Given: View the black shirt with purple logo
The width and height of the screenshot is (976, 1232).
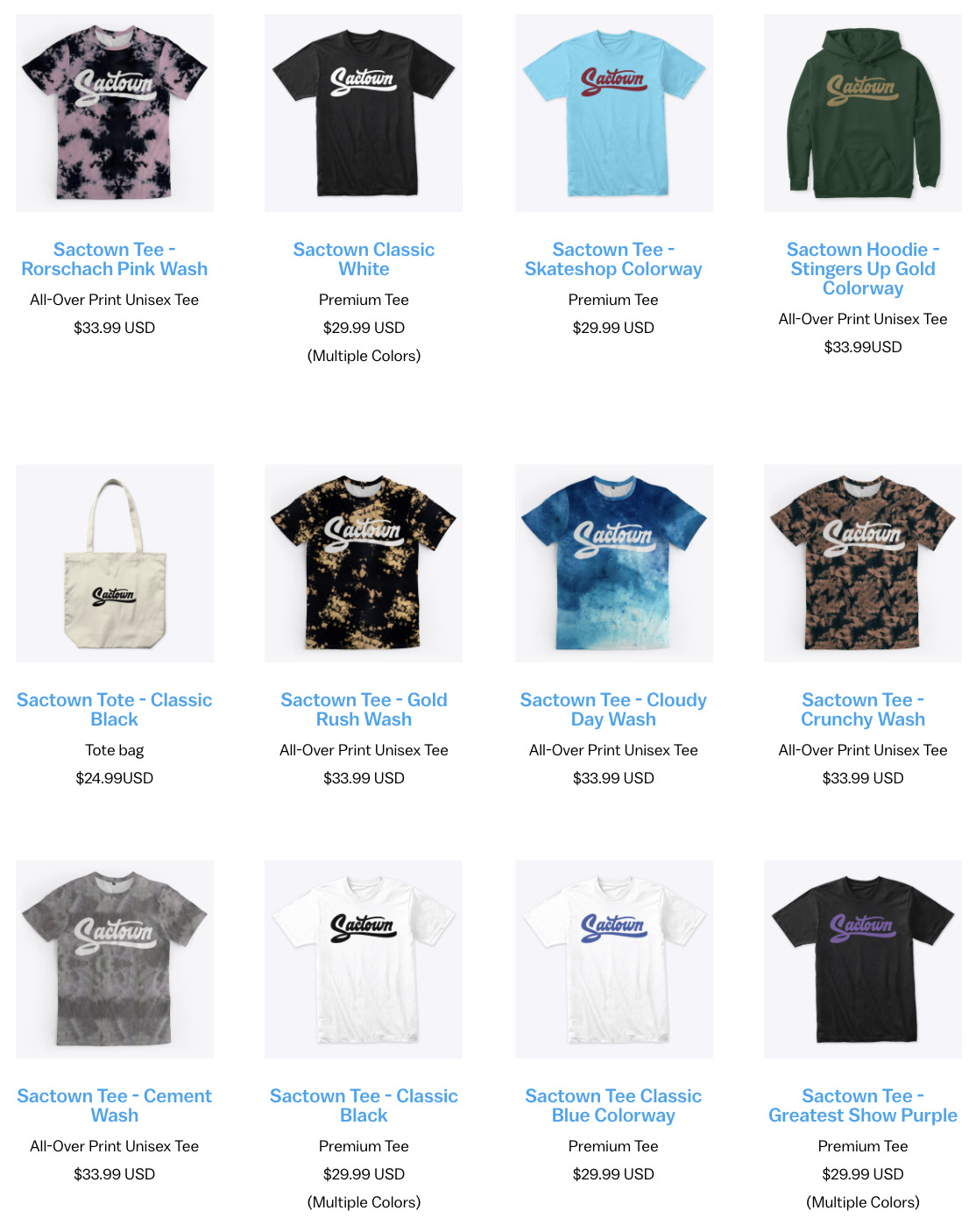Looking at the screenshot, I should [x=863, y=959].
